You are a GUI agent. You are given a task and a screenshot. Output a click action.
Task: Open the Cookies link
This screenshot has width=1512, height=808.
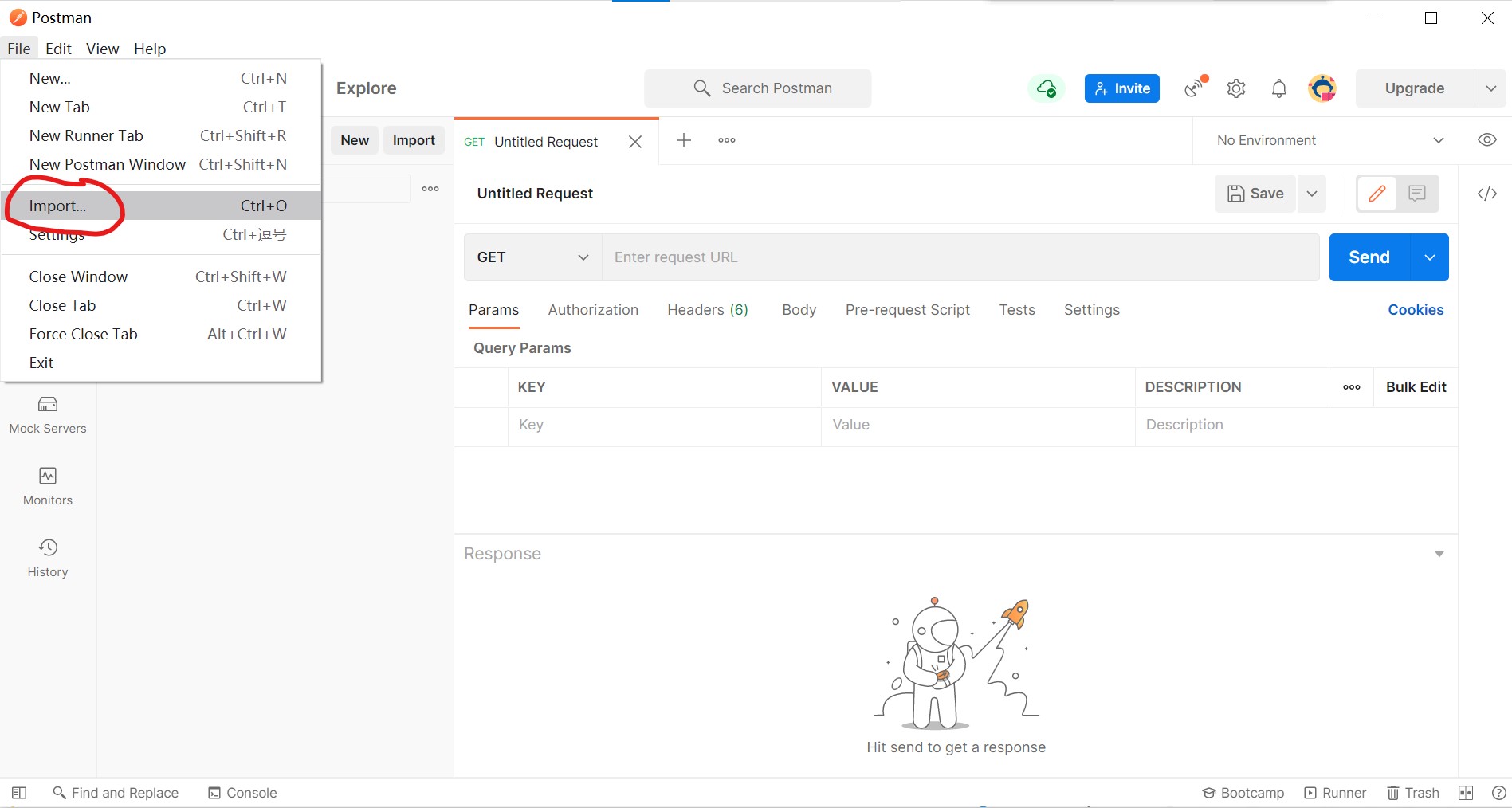tap(1416, 310)
